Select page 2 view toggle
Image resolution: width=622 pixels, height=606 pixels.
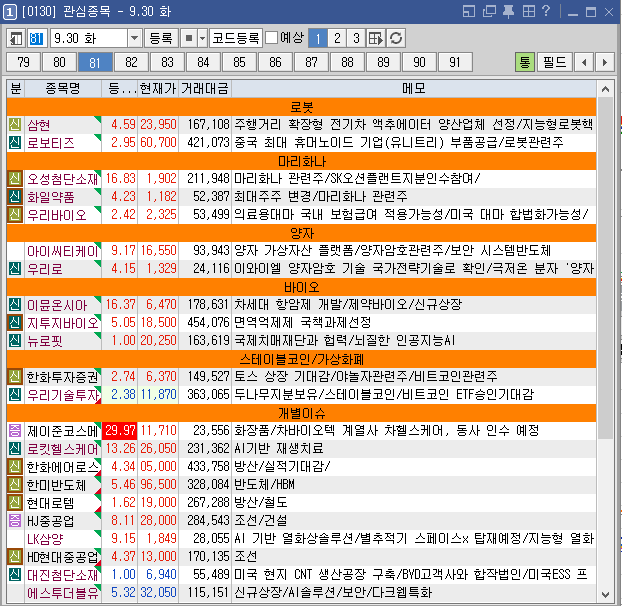(x=336, y=38)
